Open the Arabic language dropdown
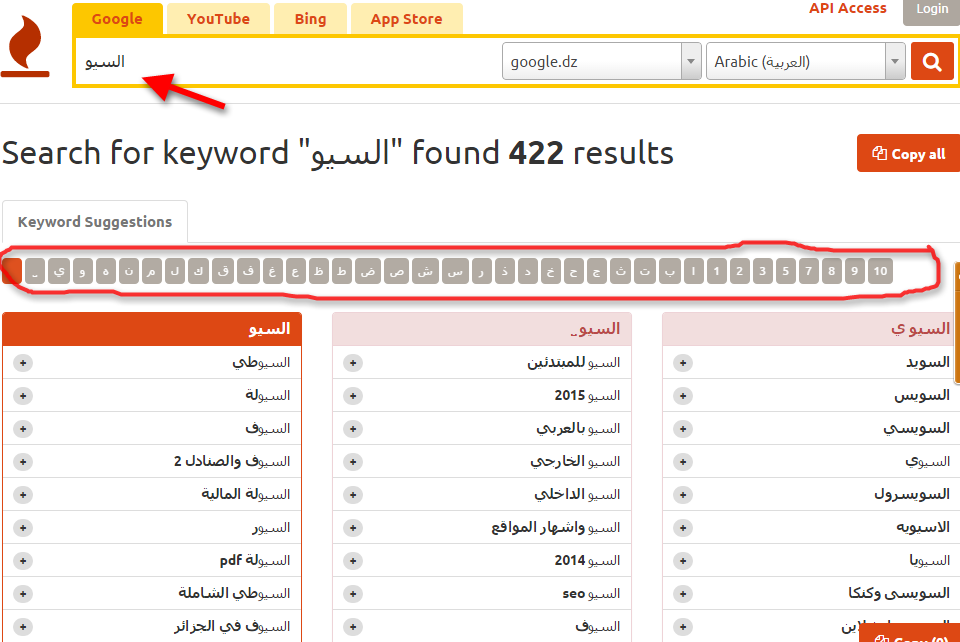The width and height of the screenshot is (960, 642). tap(805, 61)
